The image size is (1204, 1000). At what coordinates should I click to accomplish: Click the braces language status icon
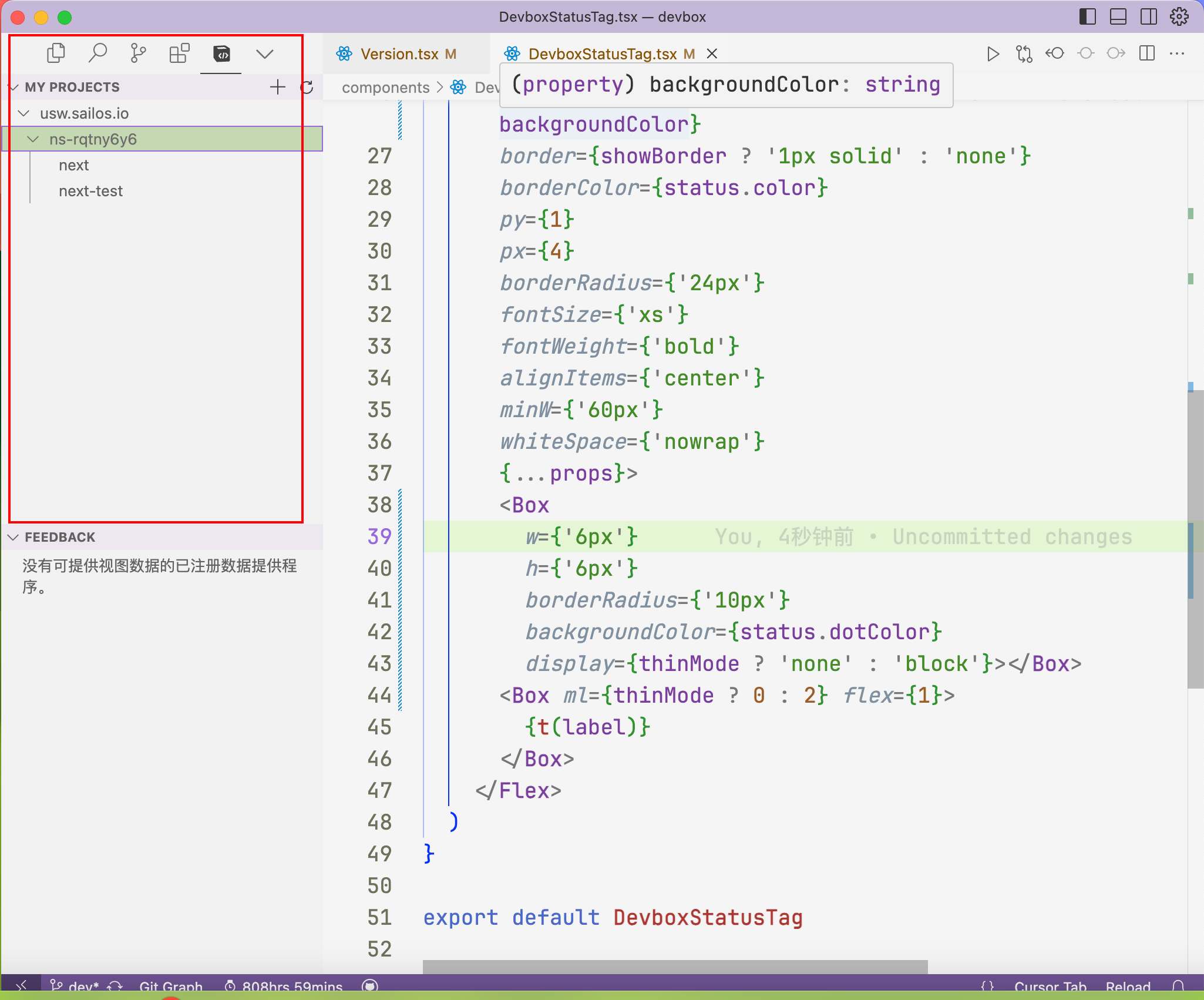[987, 986]
